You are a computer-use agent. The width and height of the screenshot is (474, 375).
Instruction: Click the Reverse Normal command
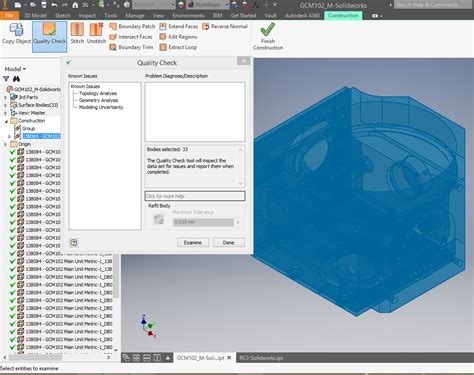tap(225, 26)
